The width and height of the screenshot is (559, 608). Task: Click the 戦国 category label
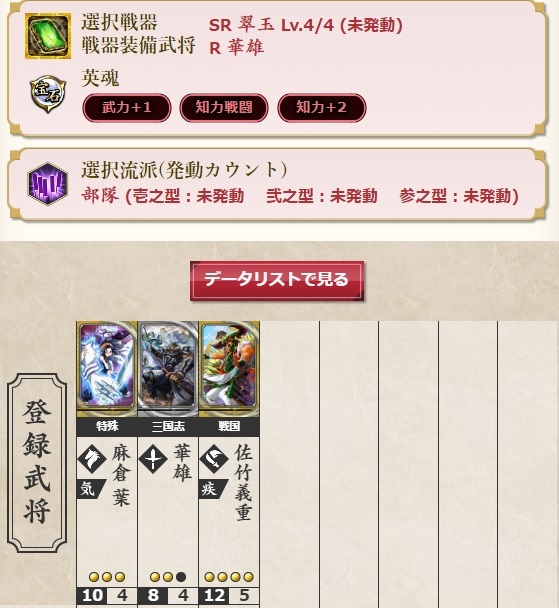[229, 427]
